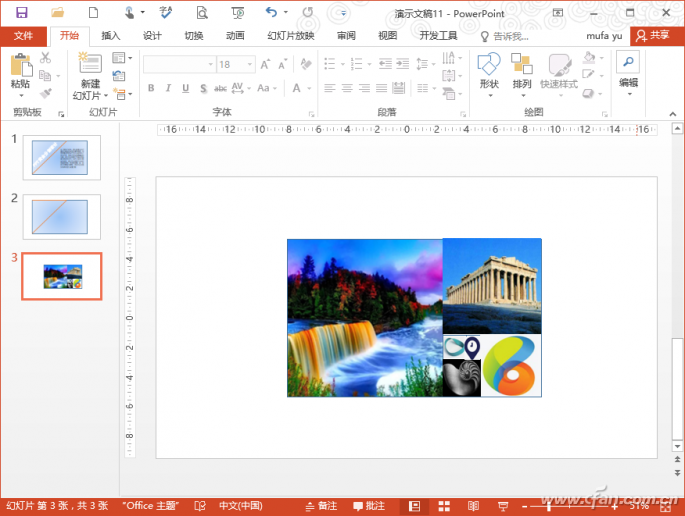Screen dimensions: 685x516
Task: Open the Slide Show (幻灯片放映) tab
Action: click(290, 36)
